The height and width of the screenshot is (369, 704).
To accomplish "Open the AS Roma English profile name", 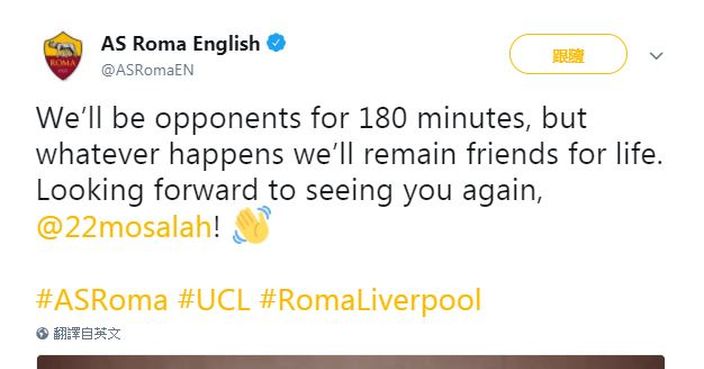I will (x=180, y=44).
